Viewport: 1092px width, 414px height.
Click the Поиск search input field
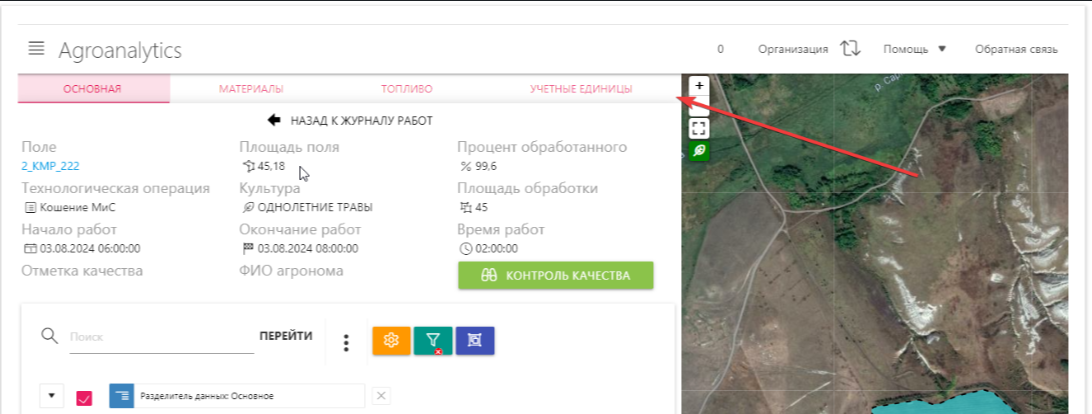tap(160, 337)
